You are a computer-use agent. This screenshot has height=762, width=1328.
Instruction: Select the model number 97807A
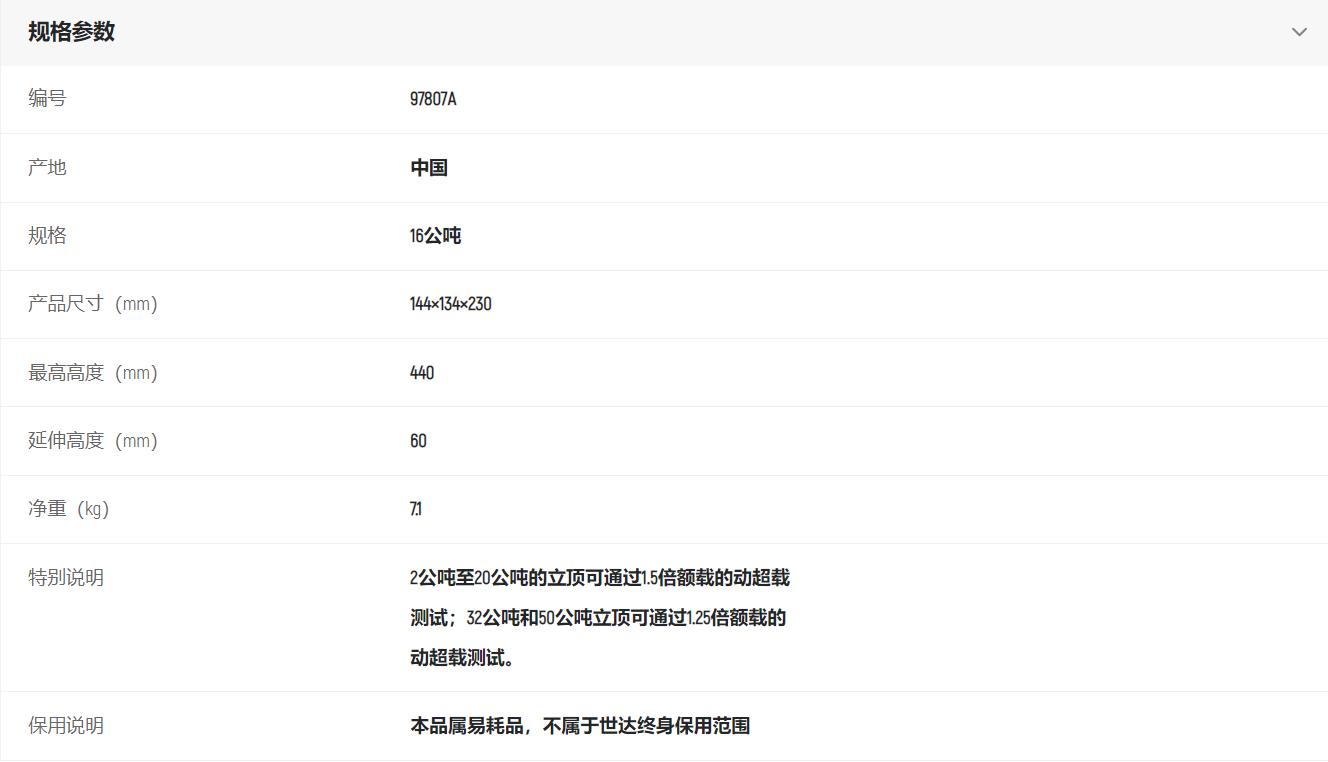[433, 99]
